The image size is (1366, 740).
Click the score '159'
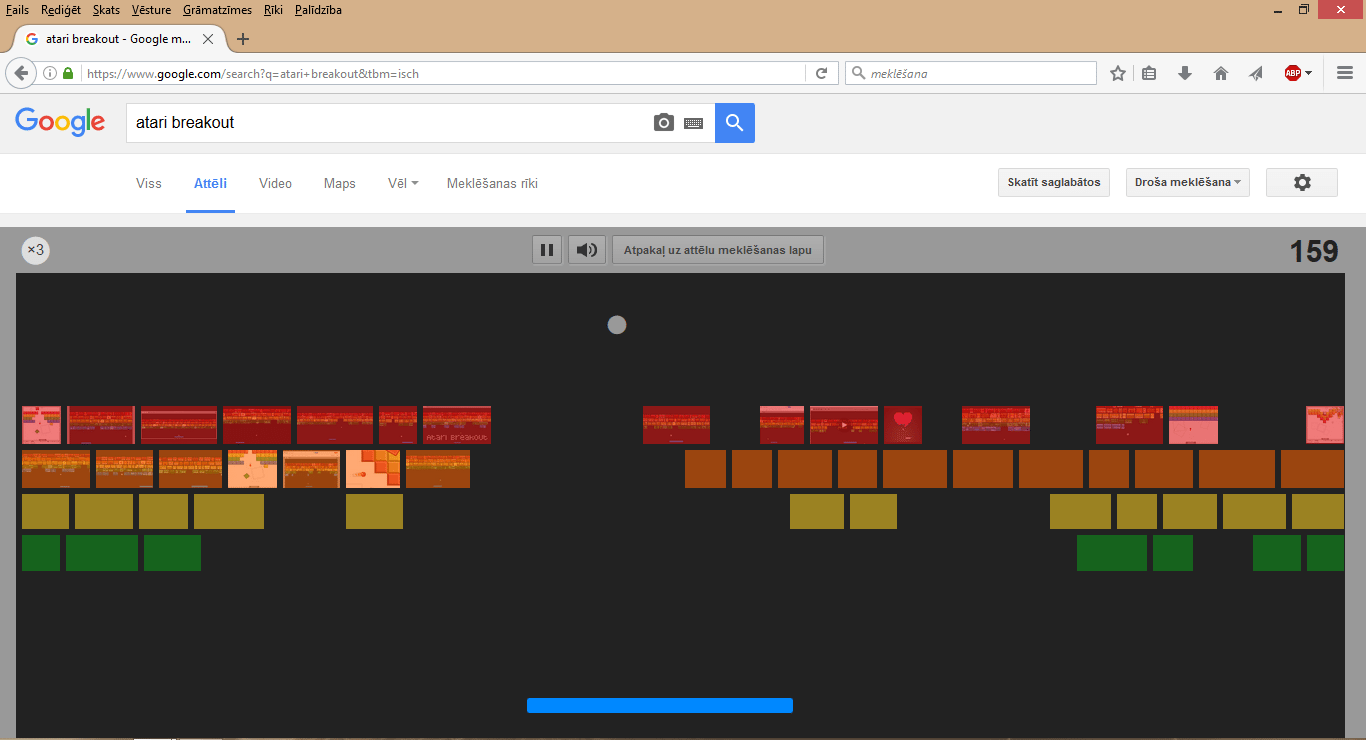tap(1313, 251)
